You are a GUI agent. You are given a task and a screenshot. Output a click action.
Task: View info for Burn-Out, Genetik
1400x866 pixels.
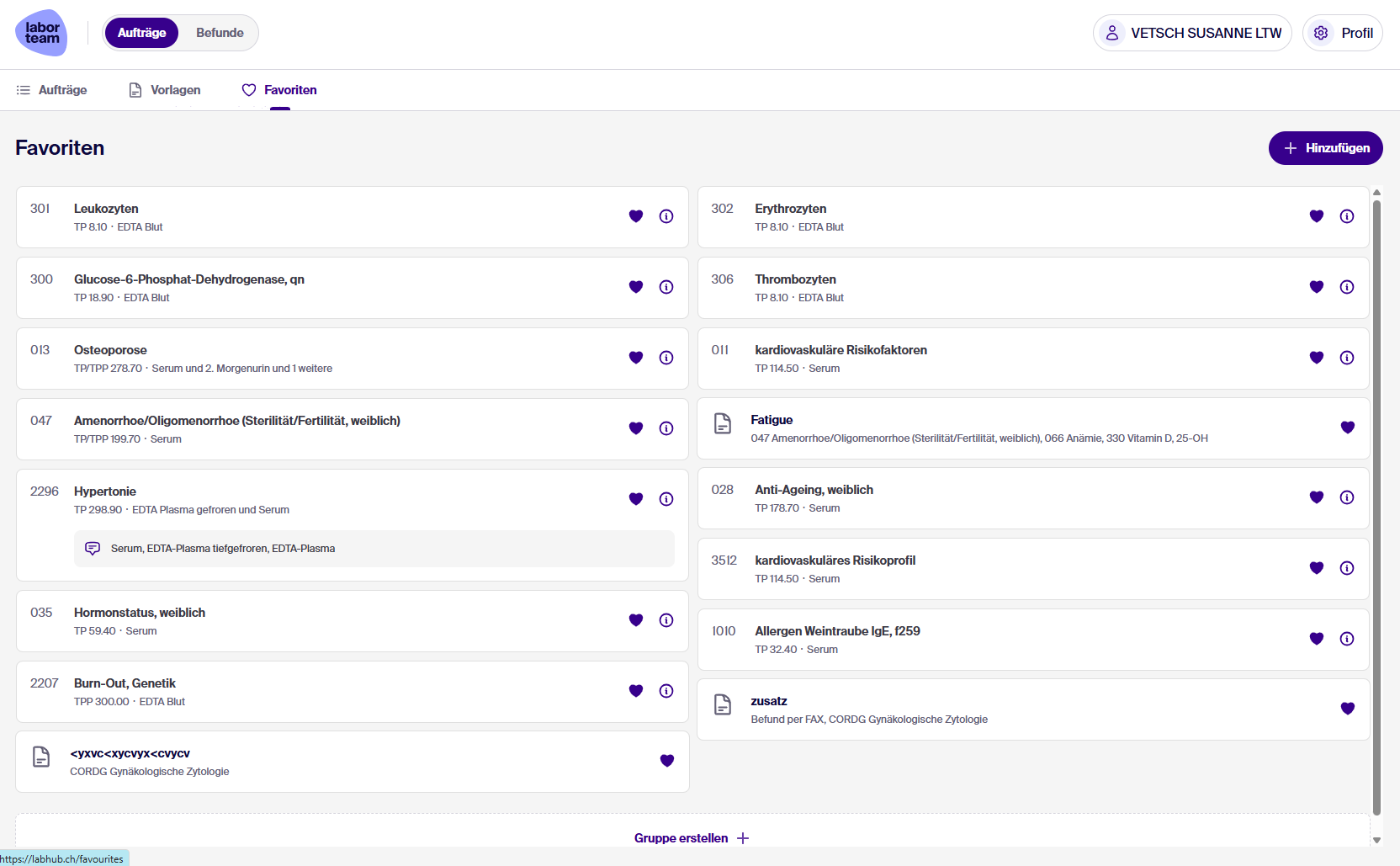coord(666,691)
